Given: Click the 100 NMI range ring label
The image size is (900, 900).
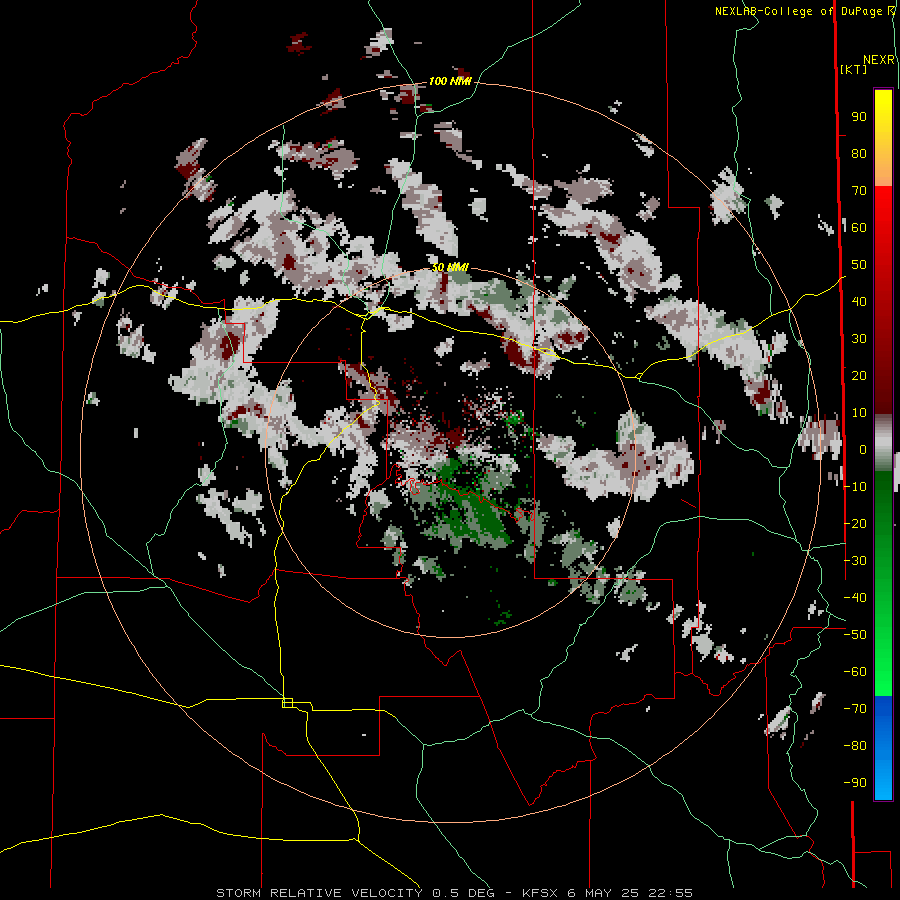Looking at the screenshot, I should click(449, 82).
